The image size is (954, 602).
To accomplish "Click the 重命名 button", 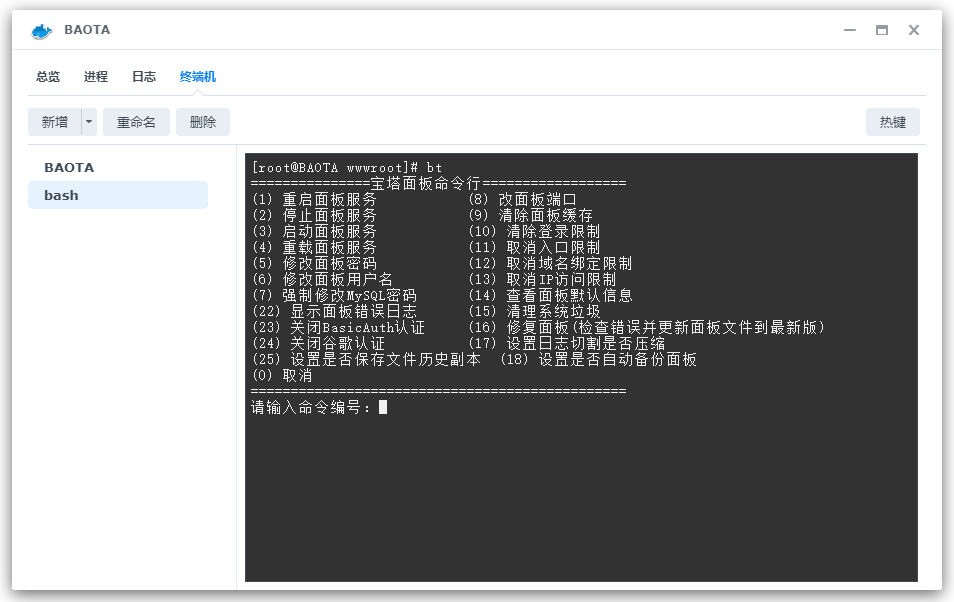I will (136, 121).
